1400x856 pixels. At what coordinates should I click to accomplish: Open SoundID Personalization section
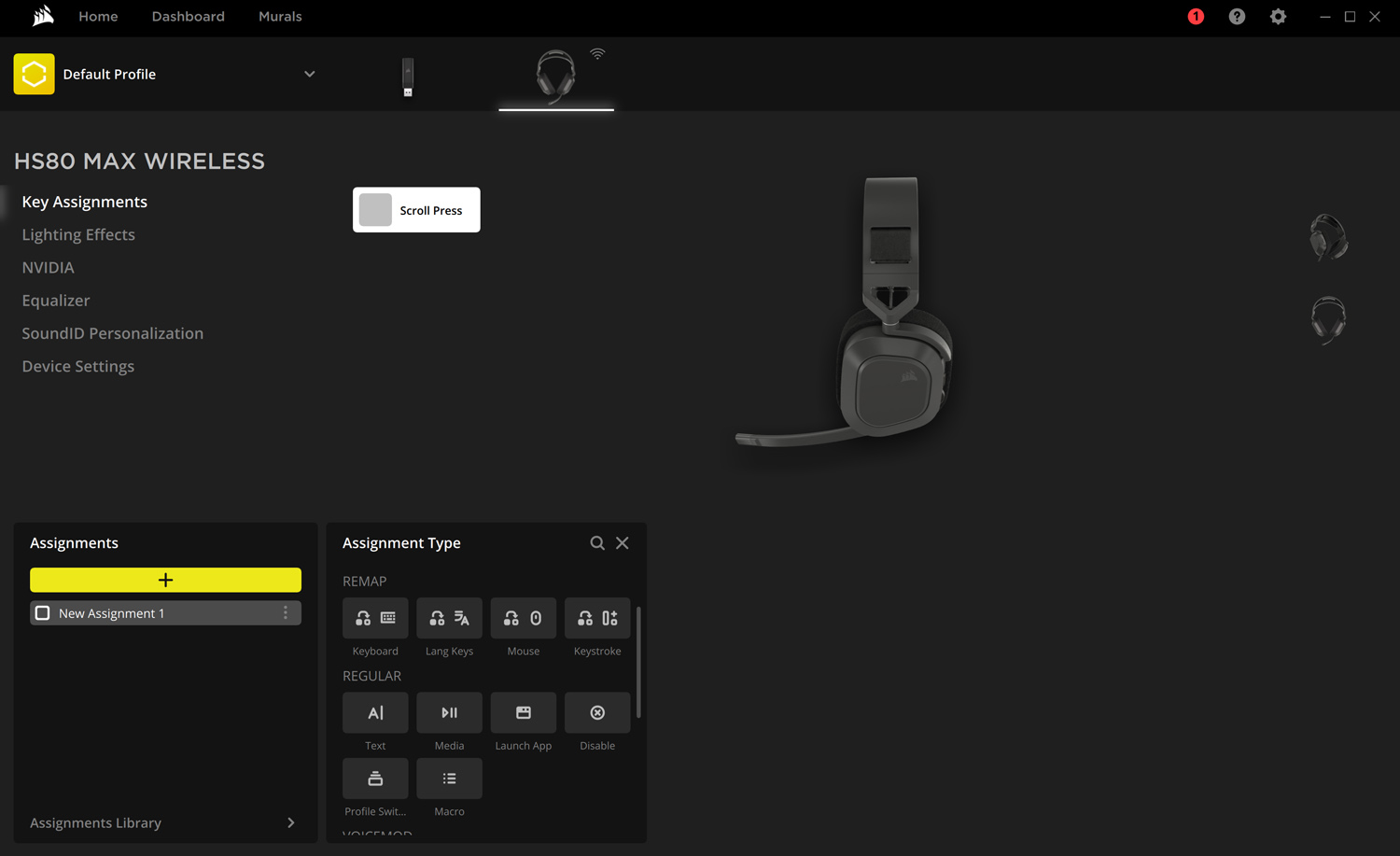coord(113,333)
